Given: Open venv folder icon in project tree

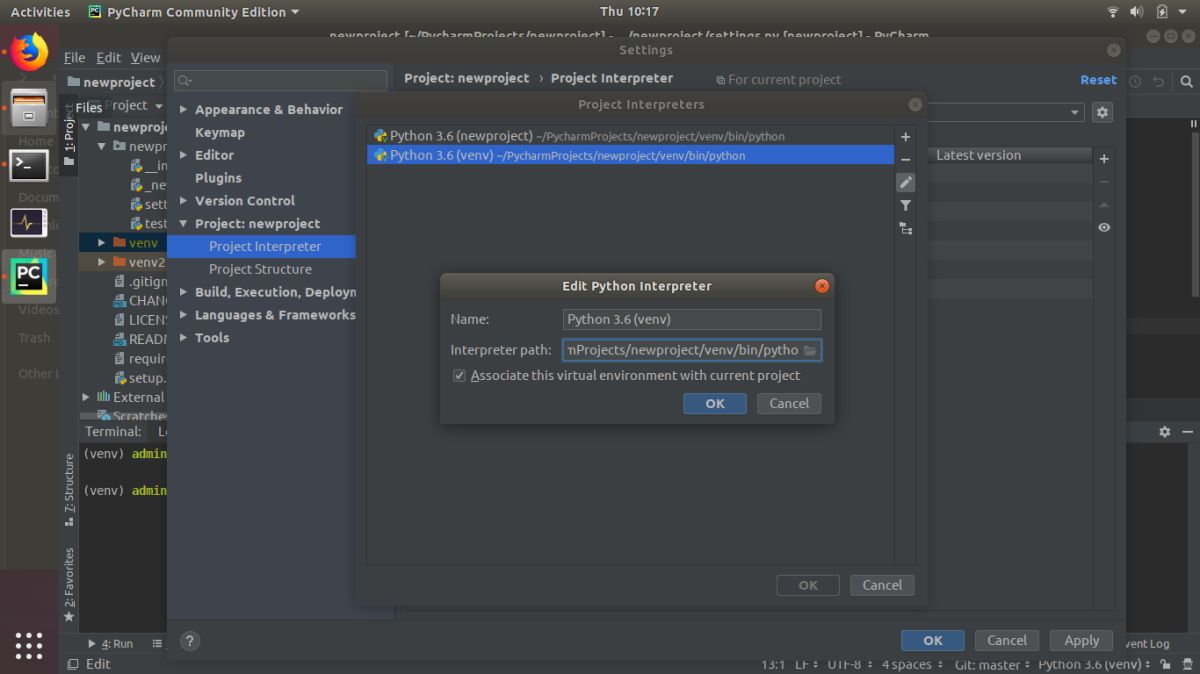Looking at the screenshot, I should point(120,242).
